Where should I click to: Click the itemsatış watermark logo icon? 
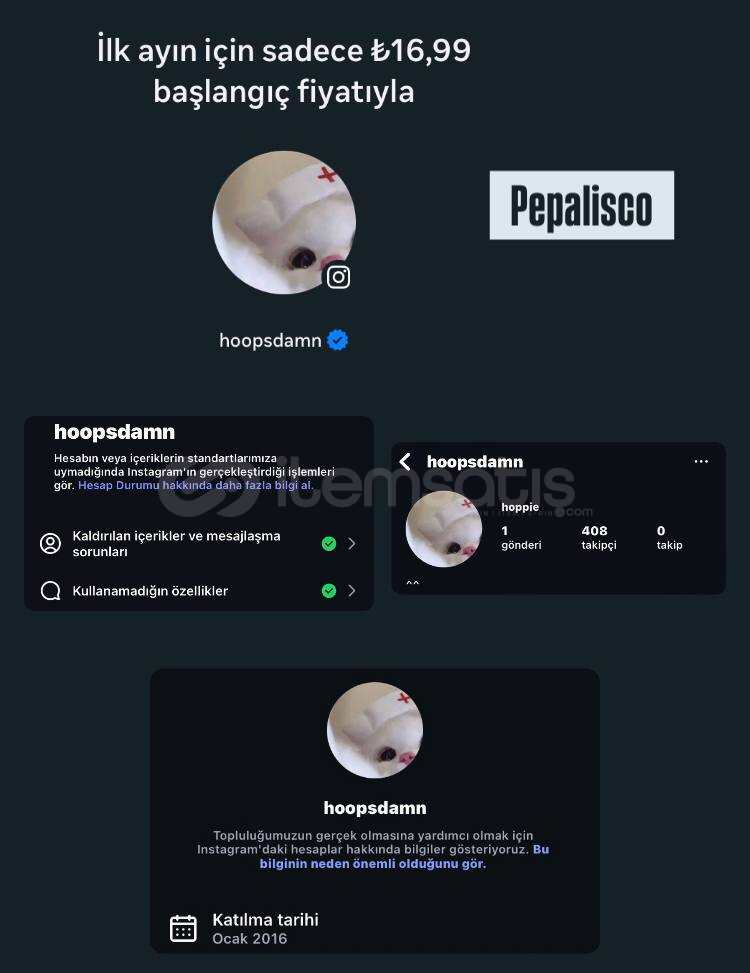pyautogui.click(x=208, y=486)
